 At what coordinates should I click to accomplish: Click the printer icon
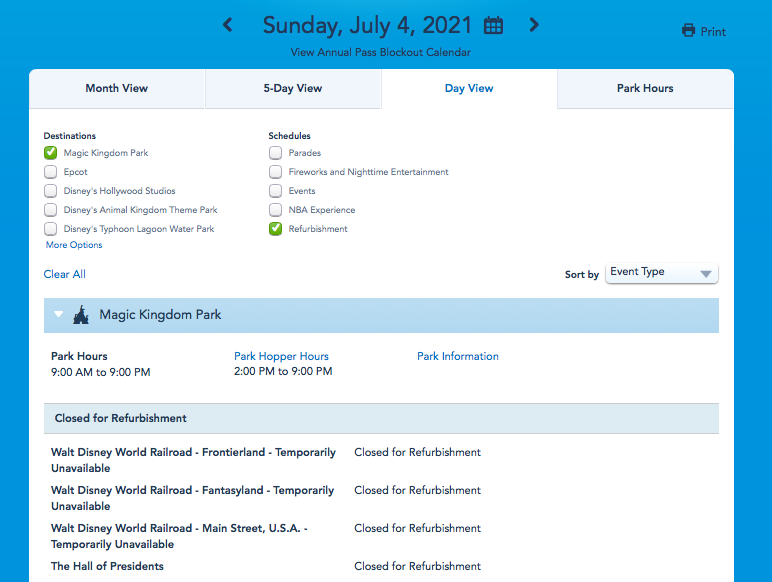pyautogui.click(x=688, y=31)
